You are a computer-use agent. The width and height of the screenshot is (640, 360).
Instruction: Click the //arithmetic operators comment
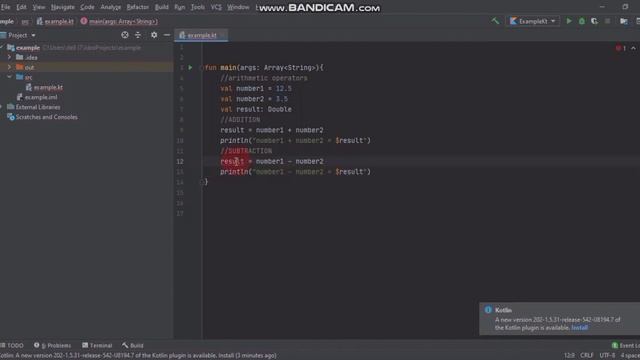point(264,78)
